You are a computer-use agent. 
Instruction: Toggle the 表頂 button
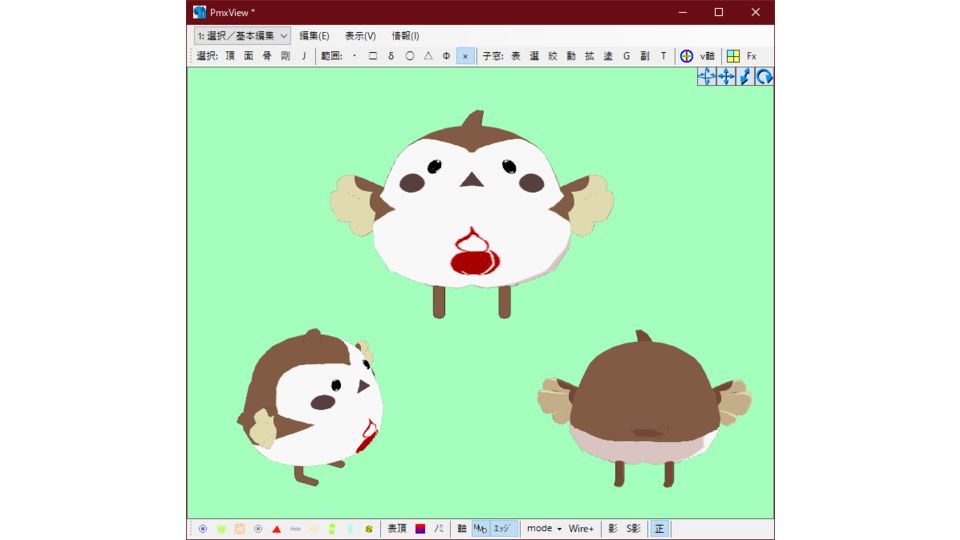coord(397,528)
